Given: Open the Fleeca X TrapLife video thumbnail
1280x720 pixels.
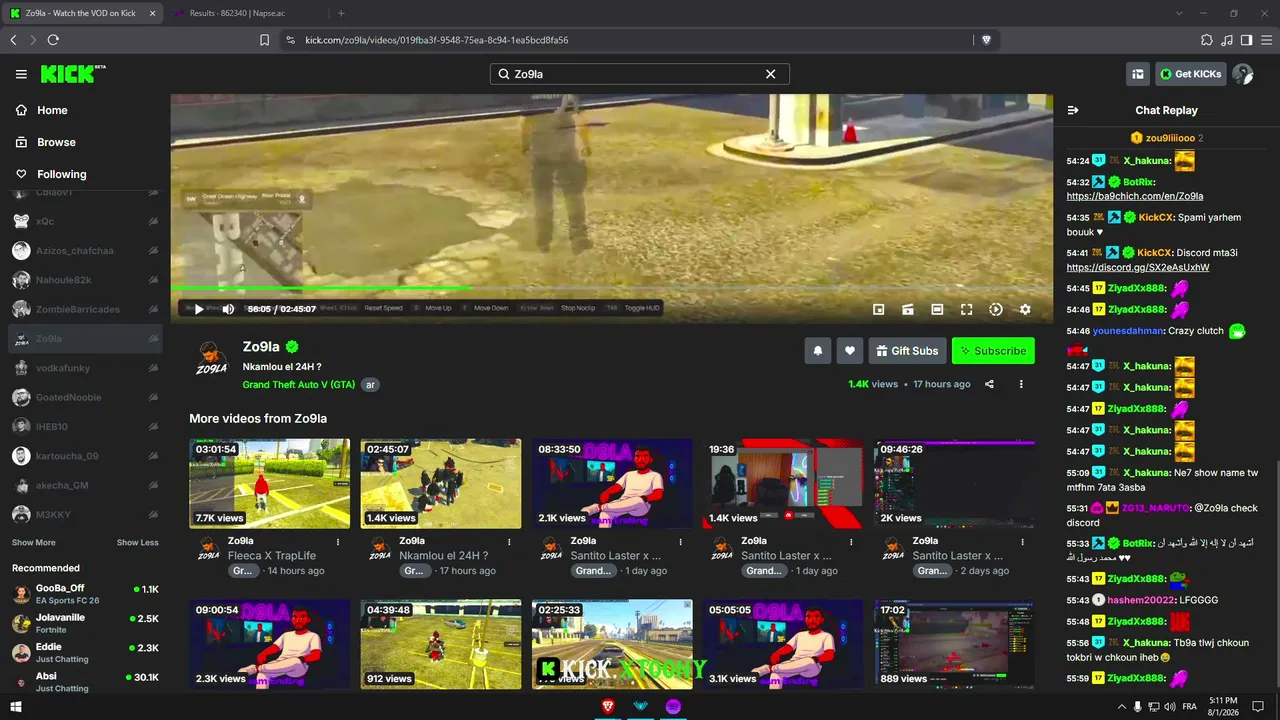Looking at the screenshot, I should [270, 483].
